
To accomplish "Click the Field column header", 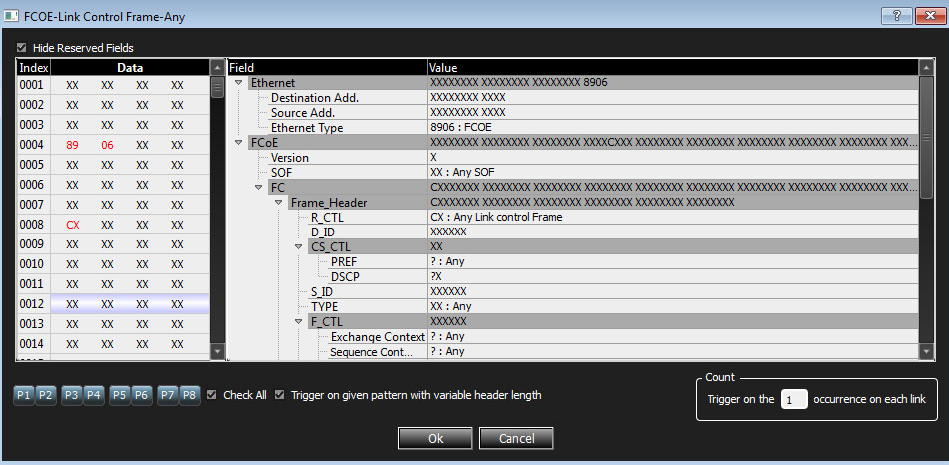I will (x=327, y=68).
